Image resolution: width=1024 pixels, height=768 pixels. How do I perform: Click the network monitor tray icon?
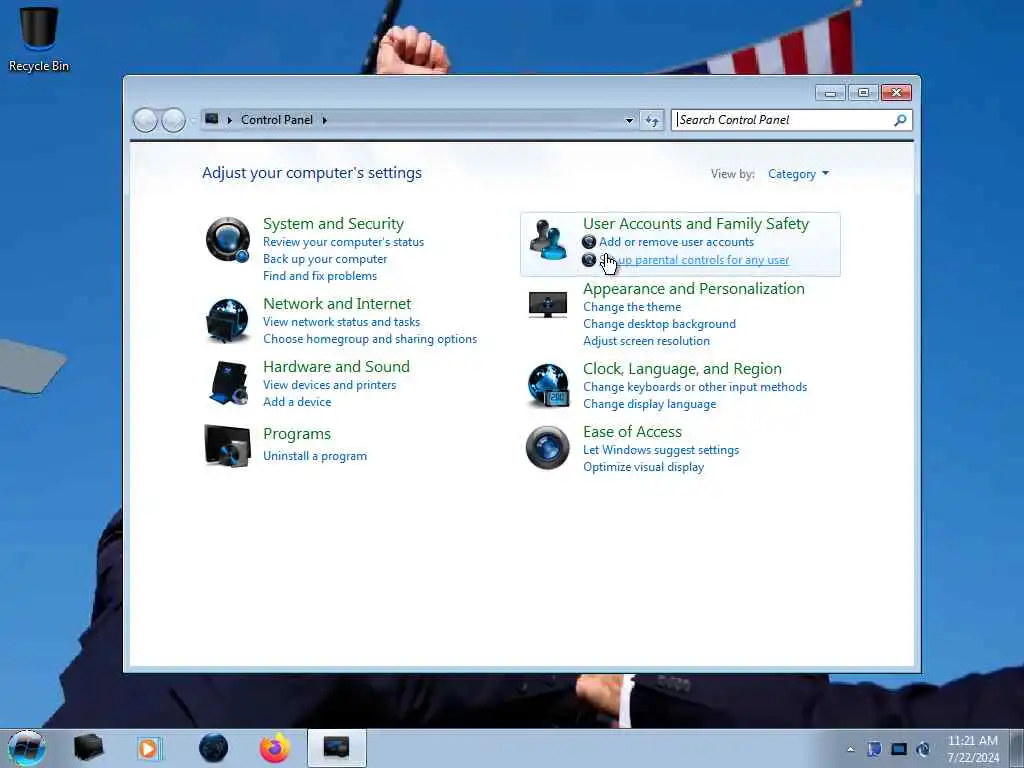899,749
